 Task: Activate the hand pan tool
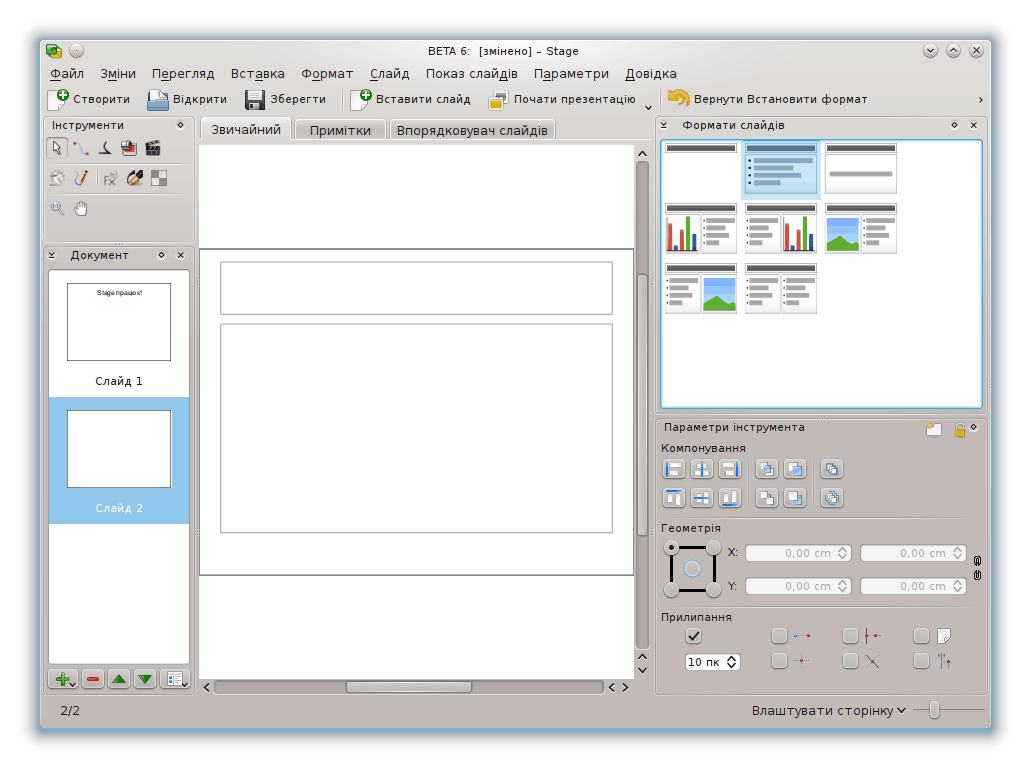[81, 208]
